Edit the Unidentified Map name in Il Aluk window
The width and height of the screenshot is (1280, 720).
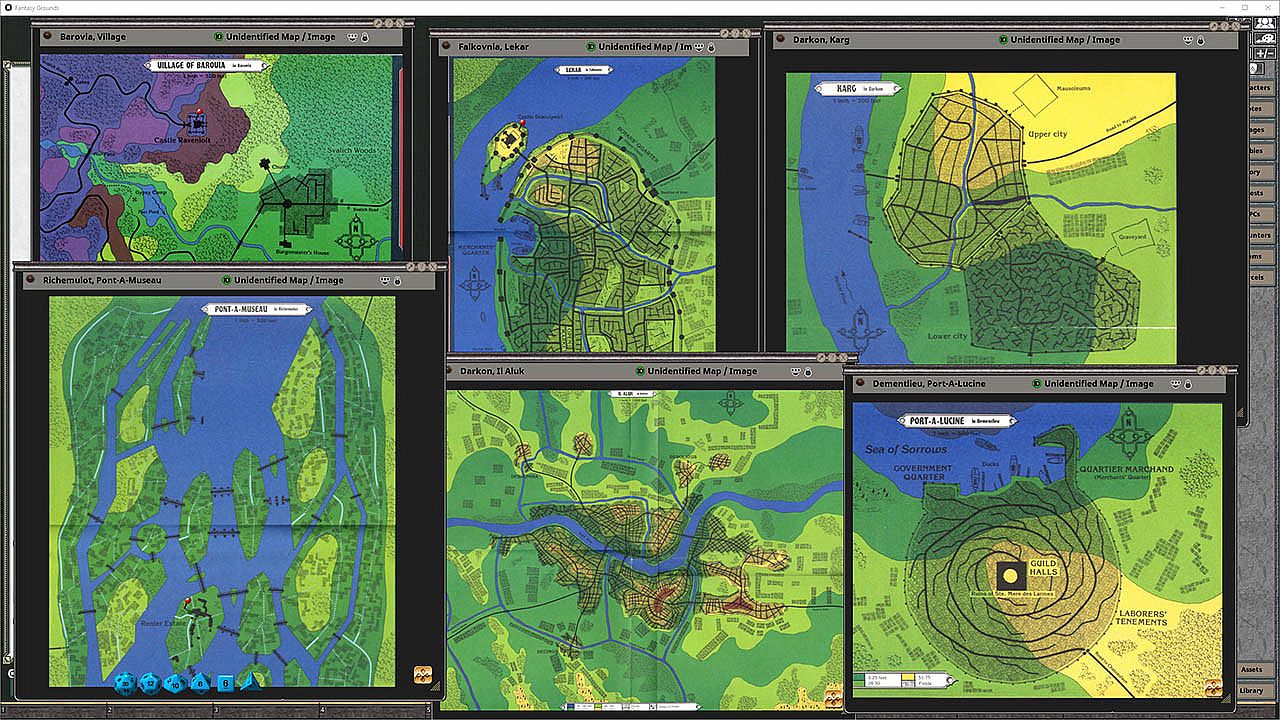coord(702,371)
